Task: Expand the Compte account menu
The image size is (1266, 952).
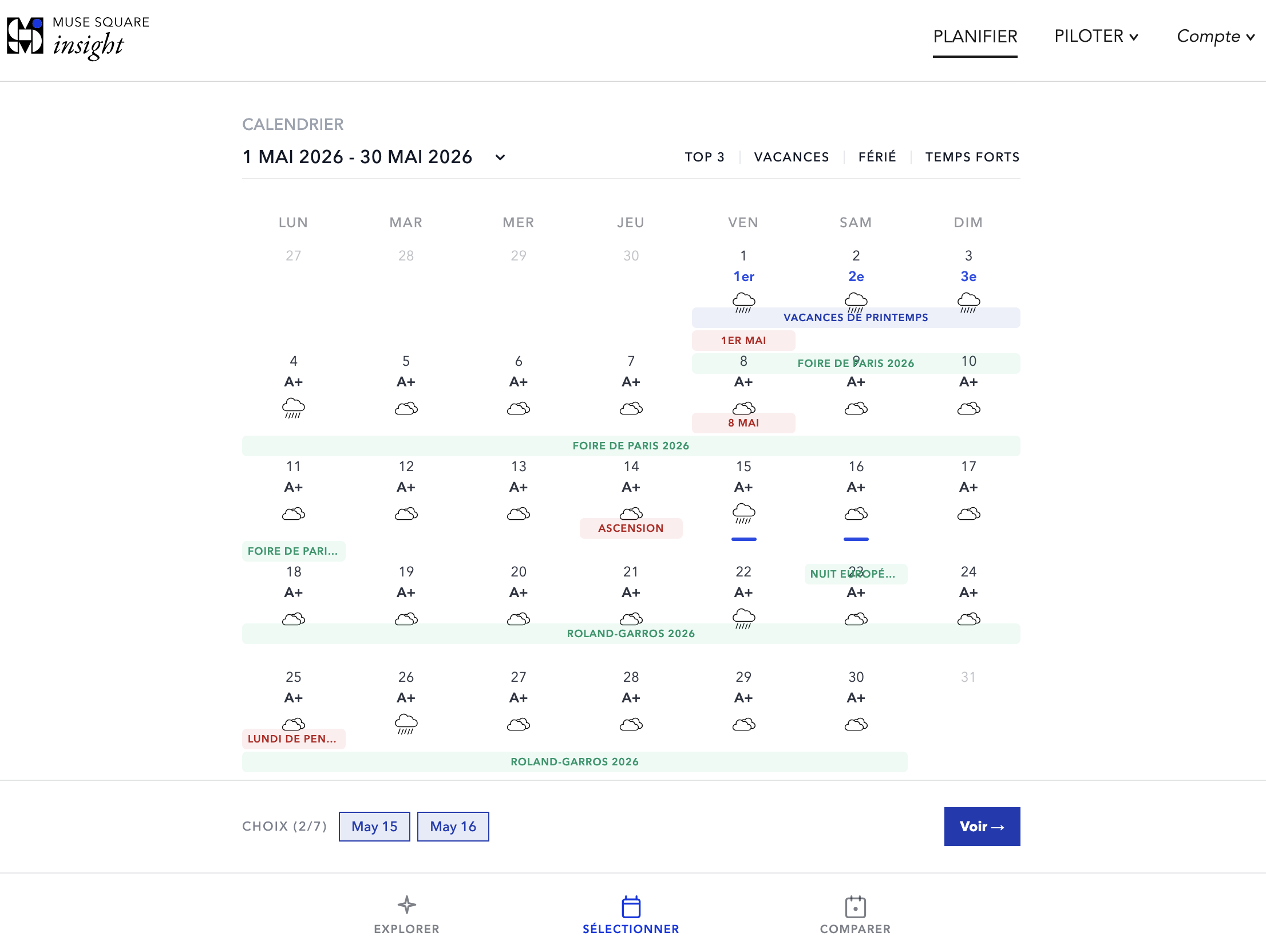Action: pos(1215,37)
